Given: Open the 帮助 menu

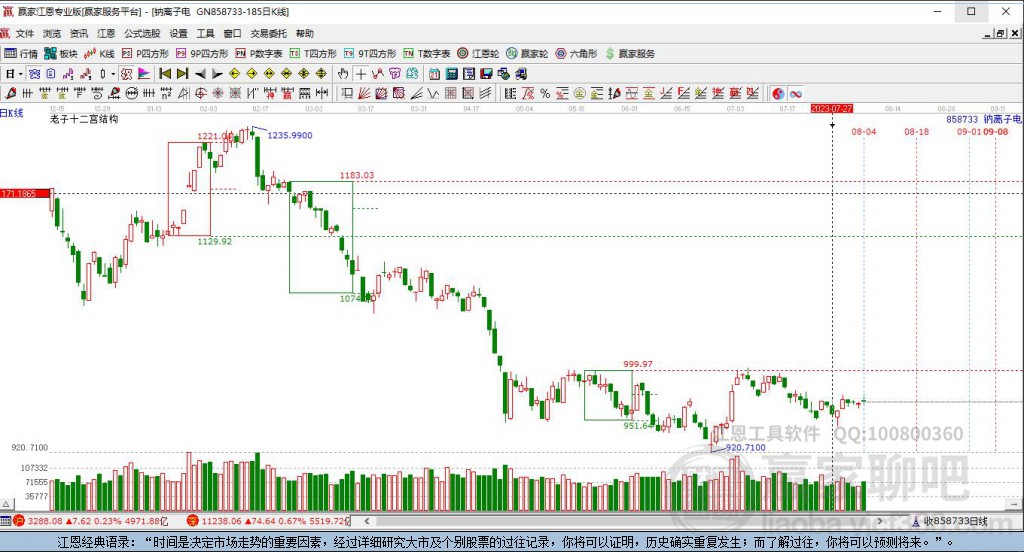Looking at the screenshot, I should (x=304, y=33).
